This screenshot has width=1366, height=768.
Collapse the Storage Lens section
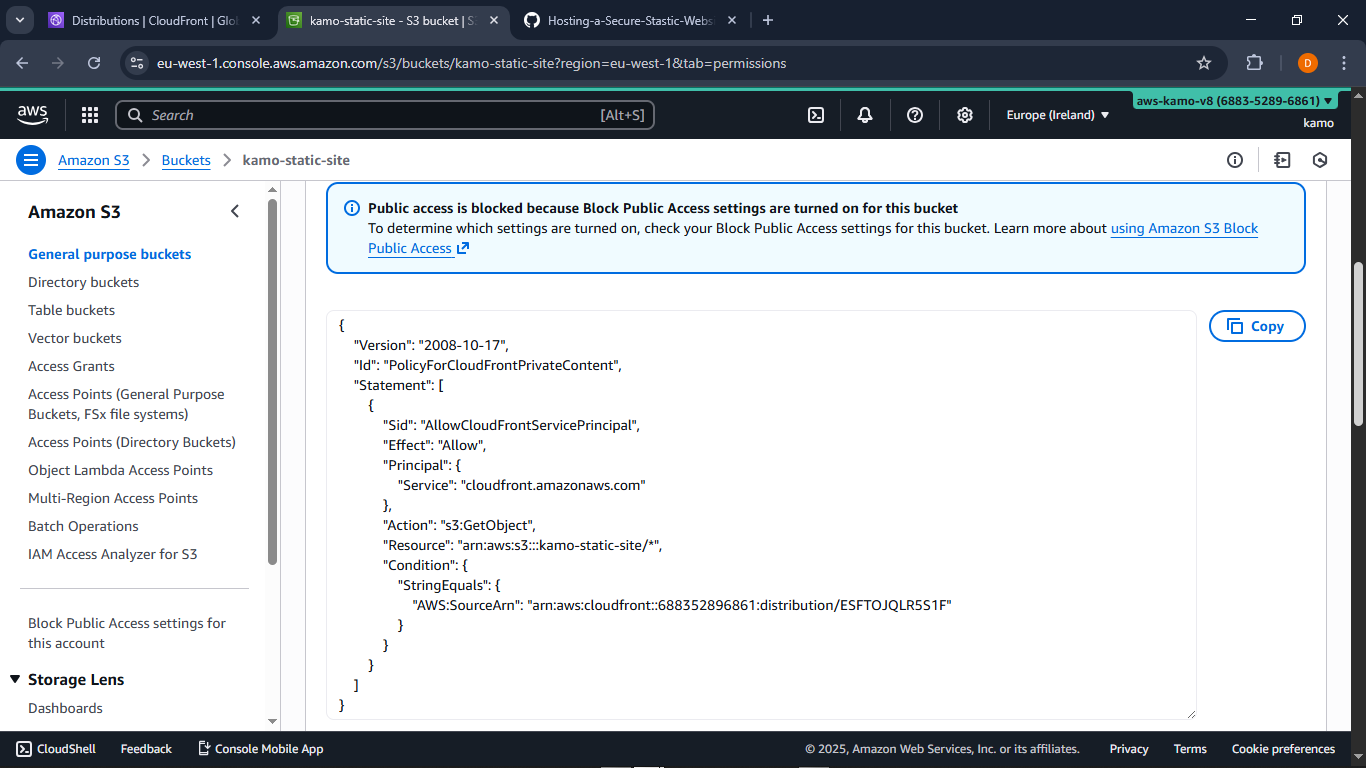(15, 679)
